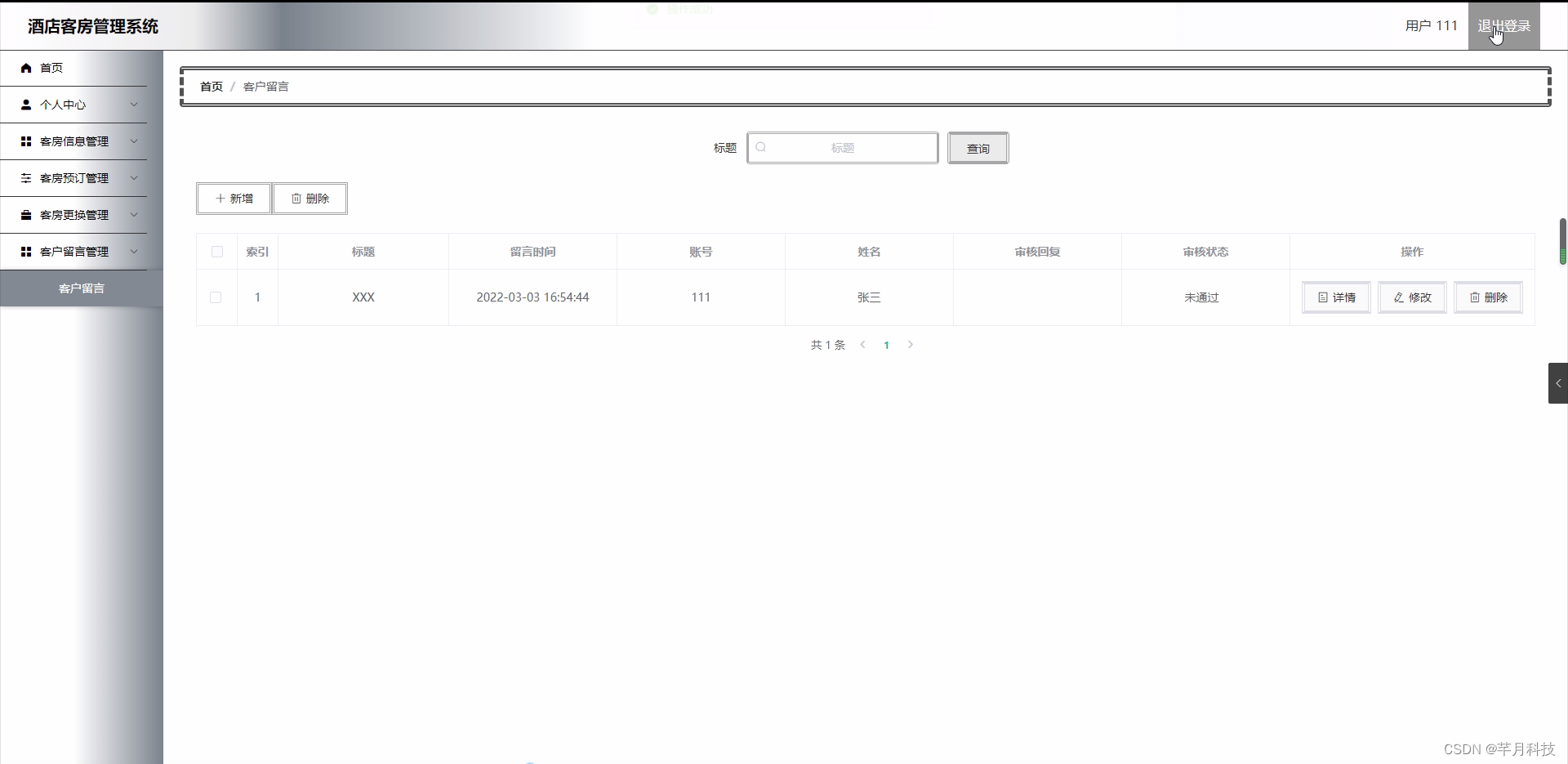1568x764 pixels.
Task: Open the collapsed right side panel arrow
Action: [1558, 383]
